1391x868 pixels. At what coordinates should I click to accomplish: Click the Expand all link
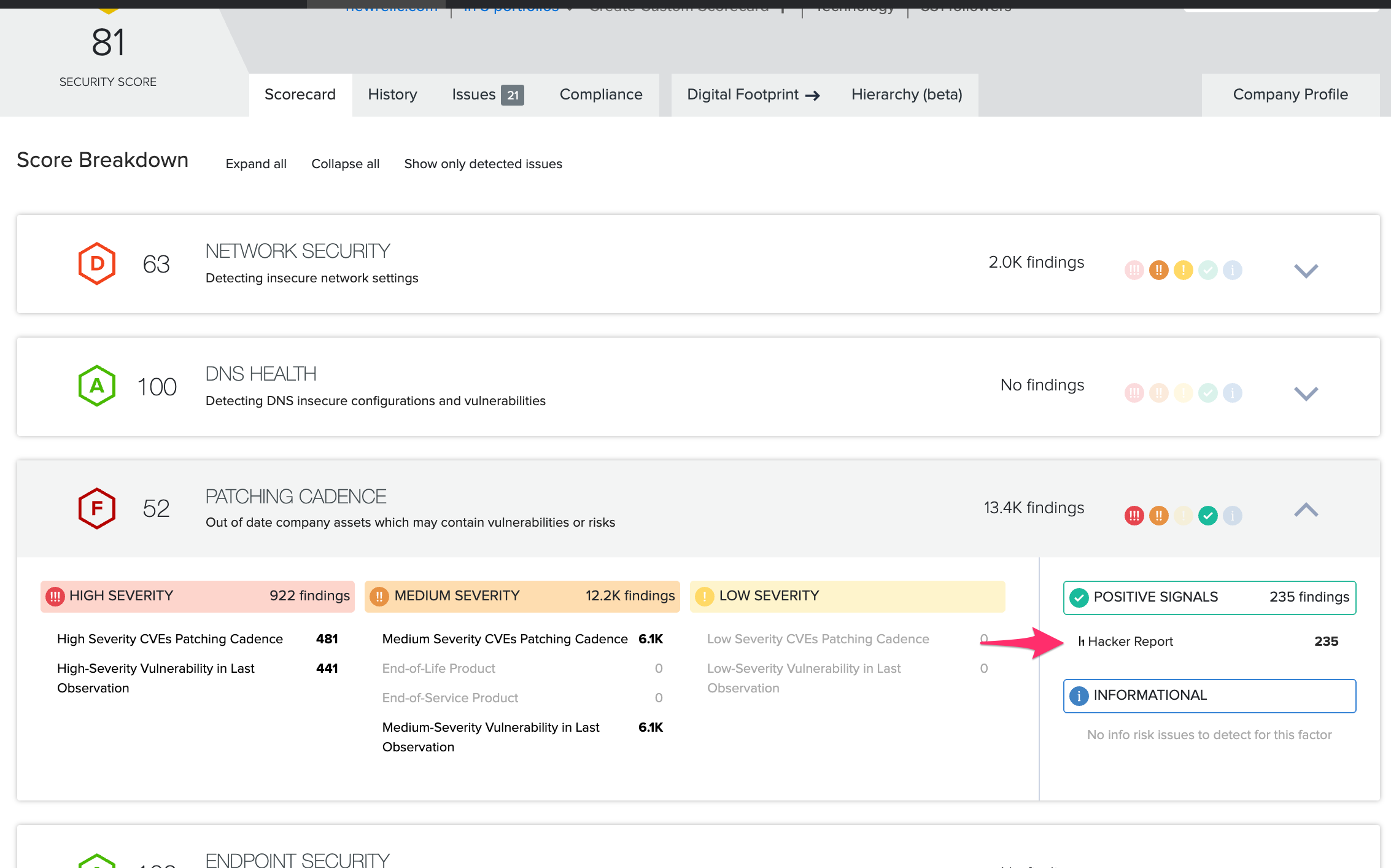click(256, 164)
